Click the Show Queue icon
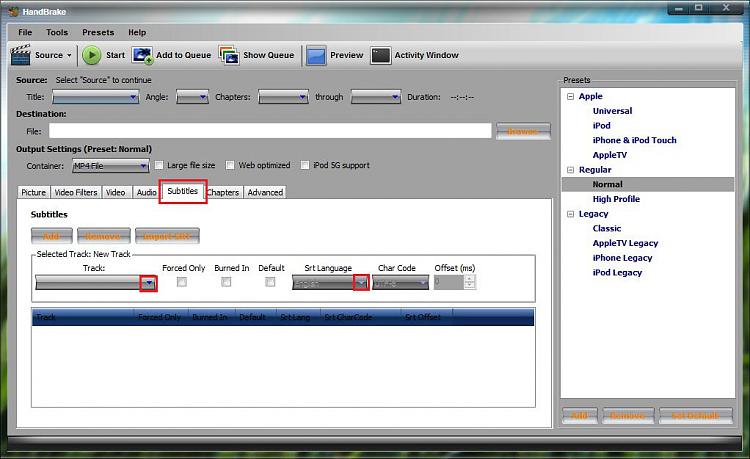 point(229,55)
